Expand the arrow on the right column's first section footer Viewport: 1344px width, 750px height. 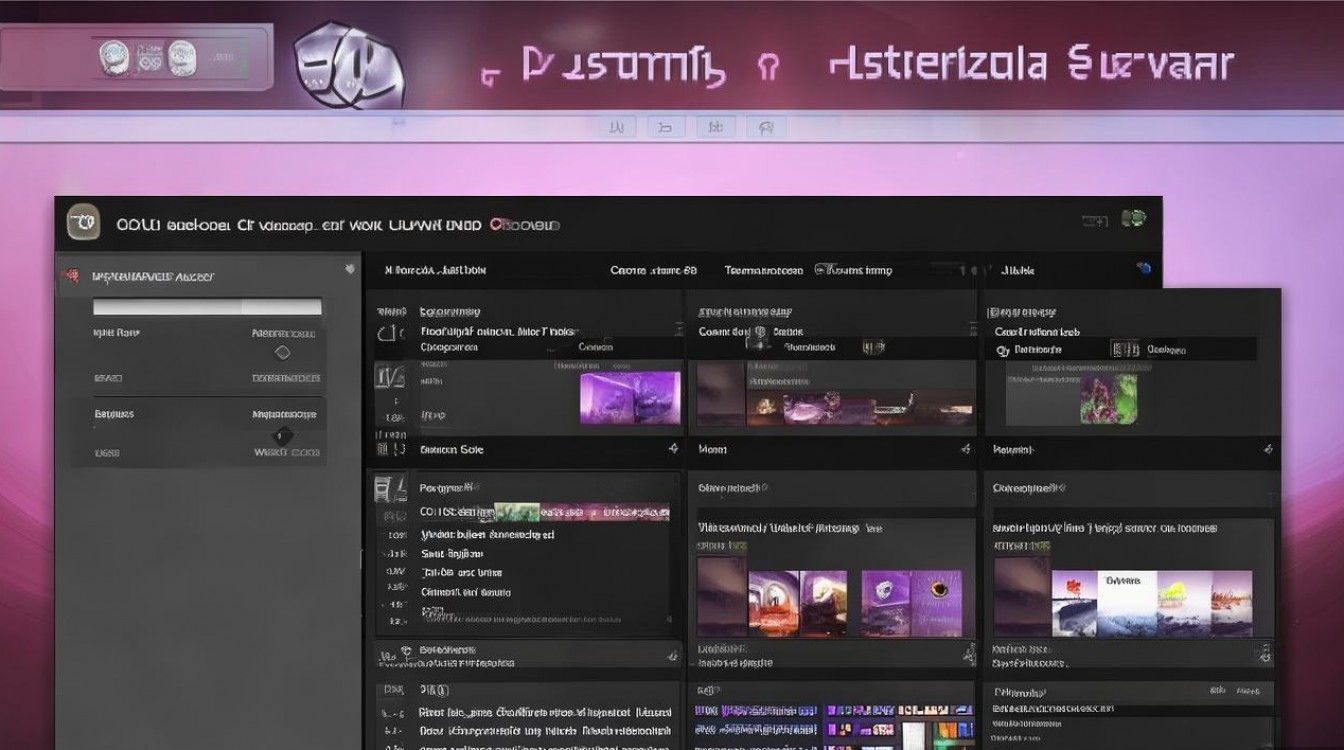pyautogui.click(x=1268, y=450)
